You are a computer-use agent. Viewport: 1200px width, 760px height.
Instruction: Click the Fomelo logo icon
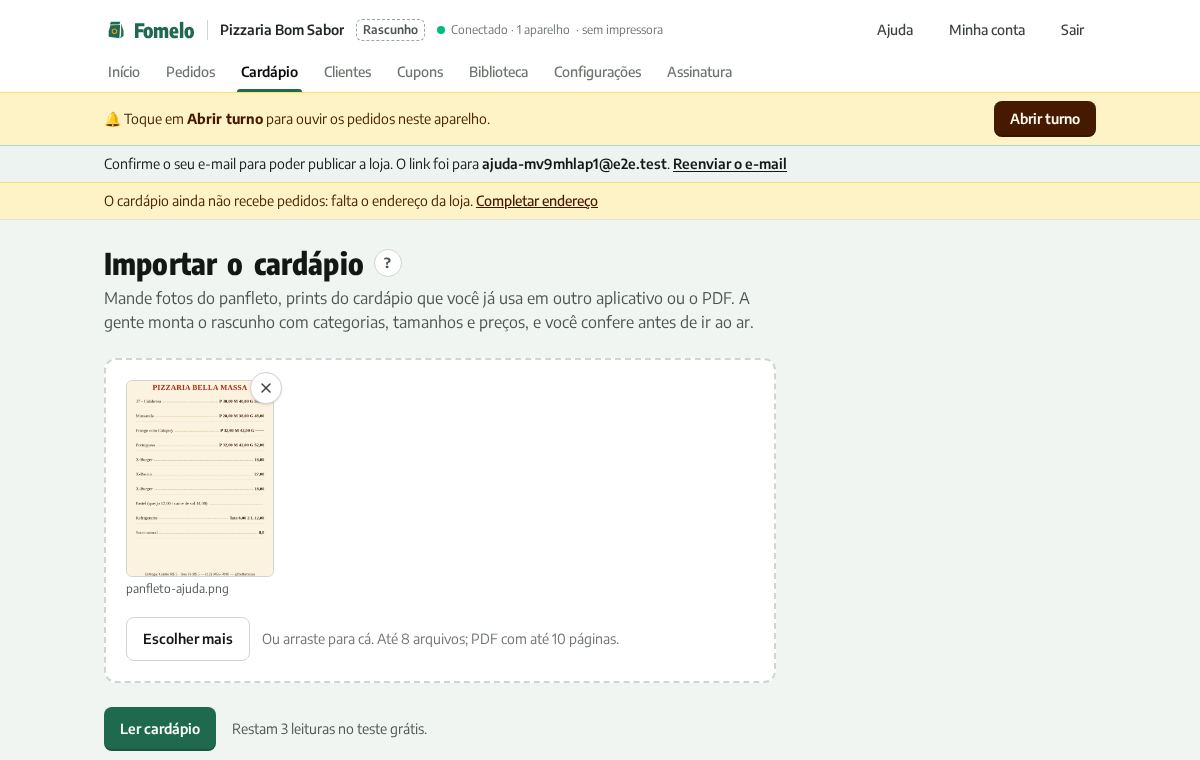pyautogui.click(x=116, y=30)
